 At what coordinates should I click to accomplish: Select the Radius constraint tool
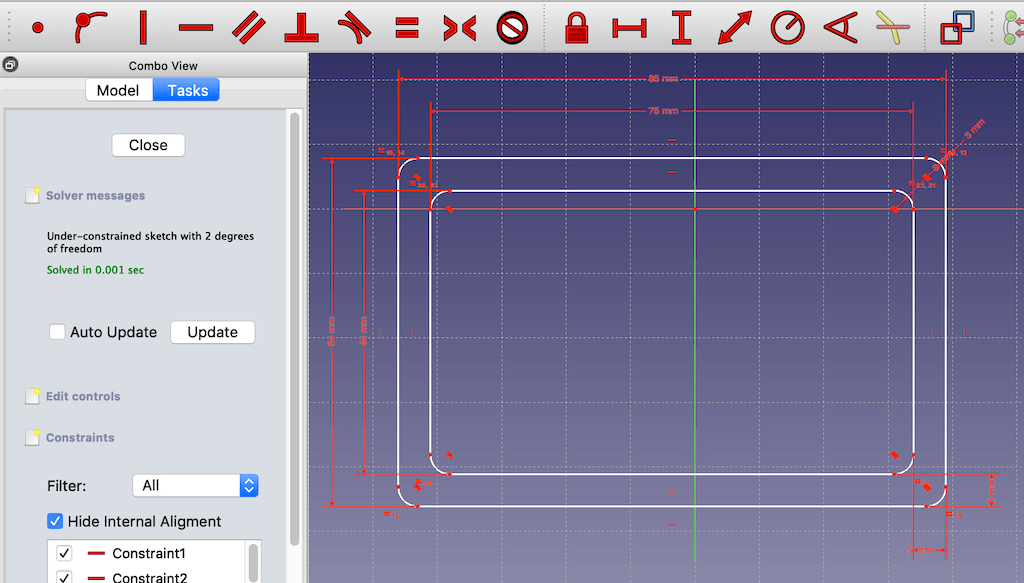click(788, 28)
